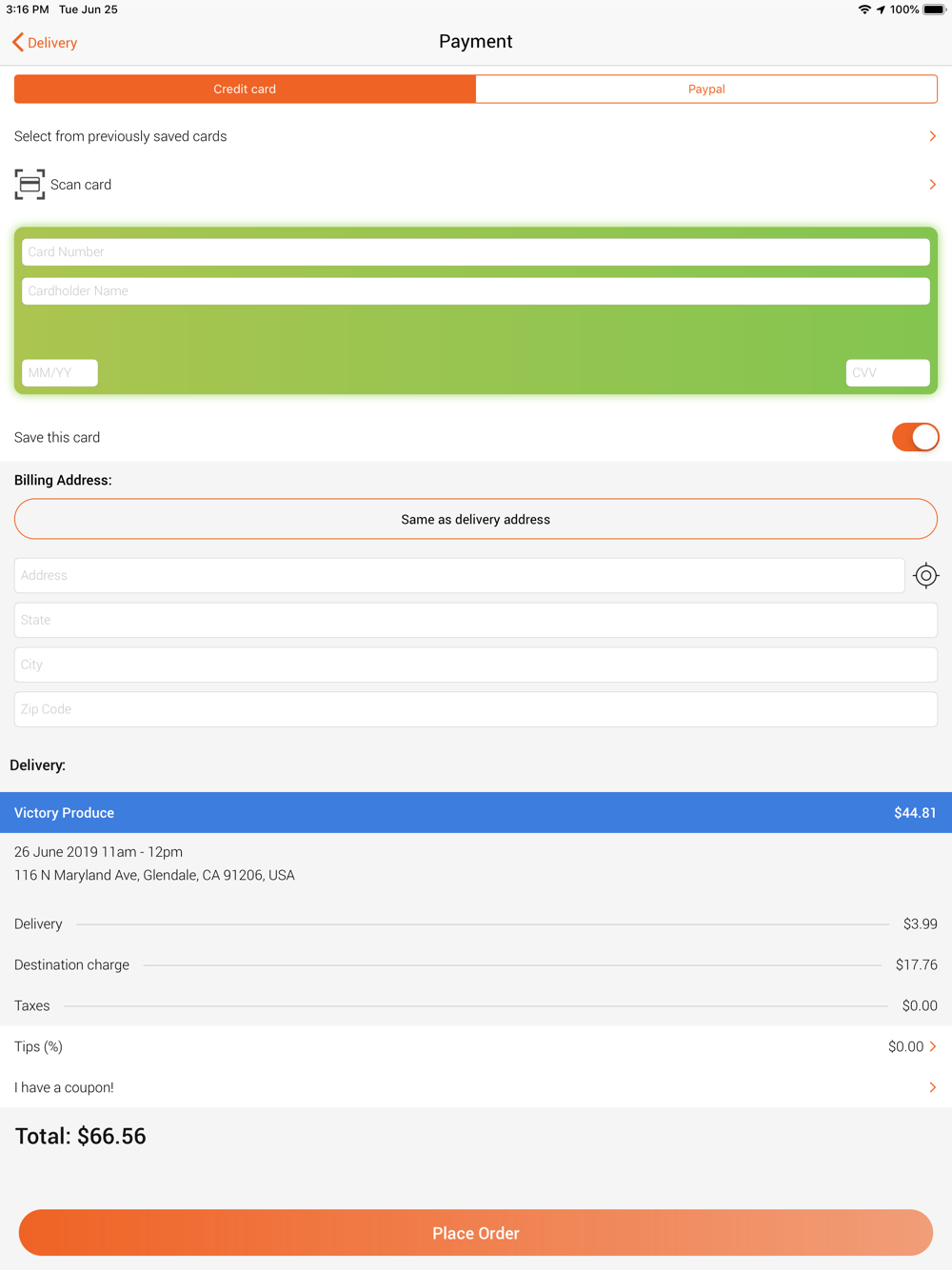Tap Same as delivery address button
Viewport: 952px width, 1270px height.
click(x=476, y=519)
